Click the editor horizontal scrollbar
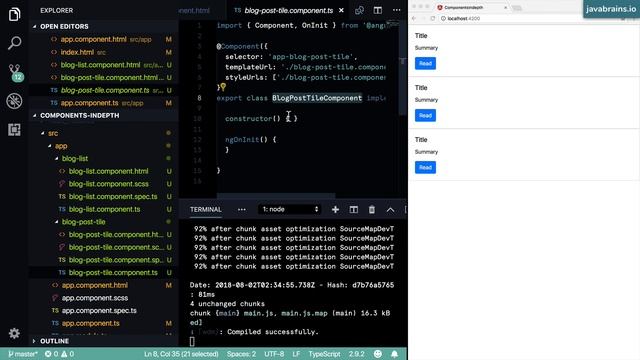This screenshot has height=360, width=640. (x=276, y=196)
